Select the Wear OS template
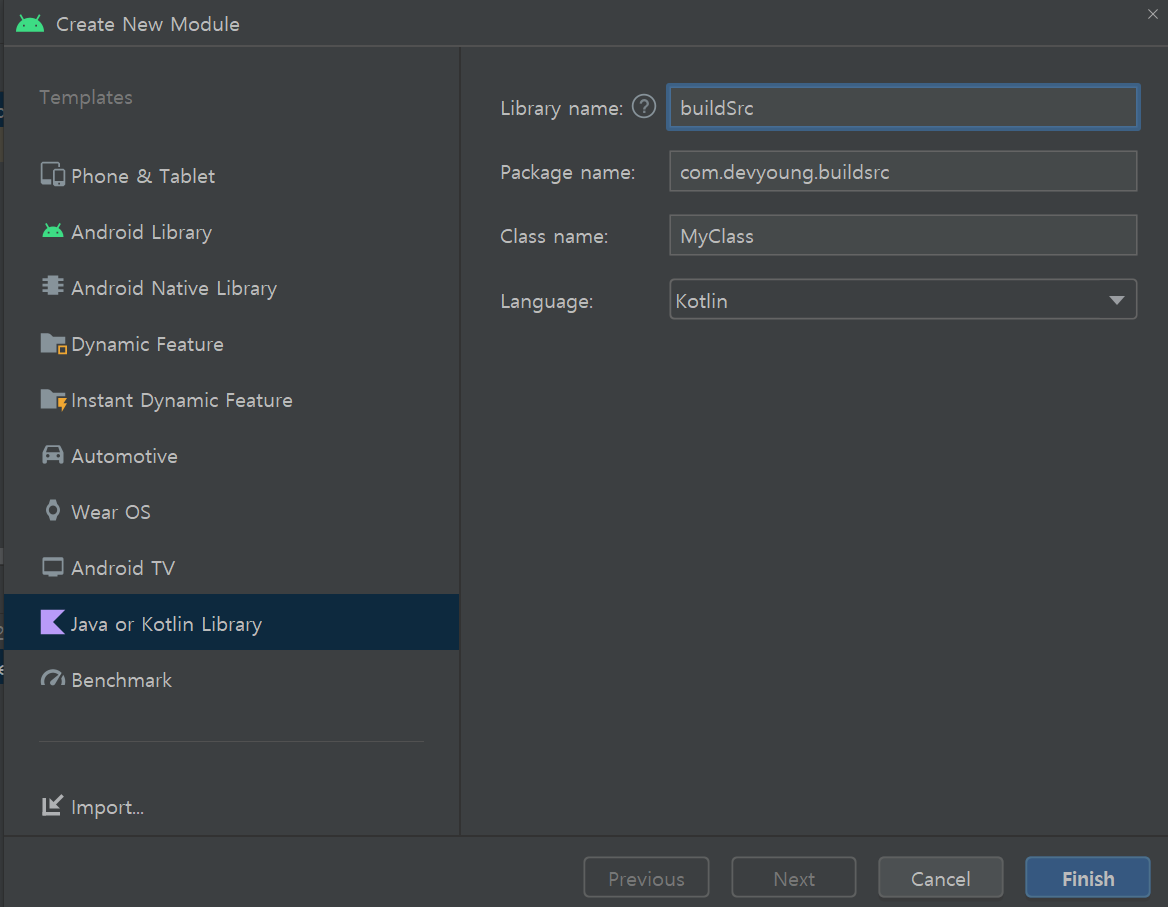Screen dimensions: 1168x907 231,511
